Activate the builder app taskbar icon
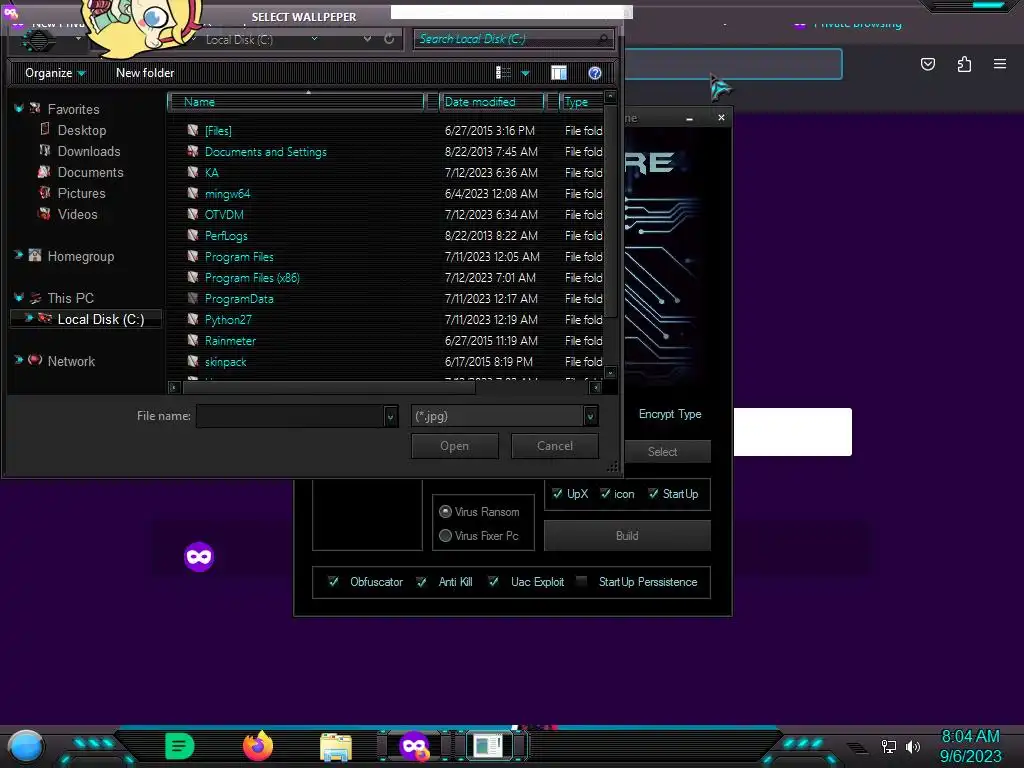 [x=488, y=746]
